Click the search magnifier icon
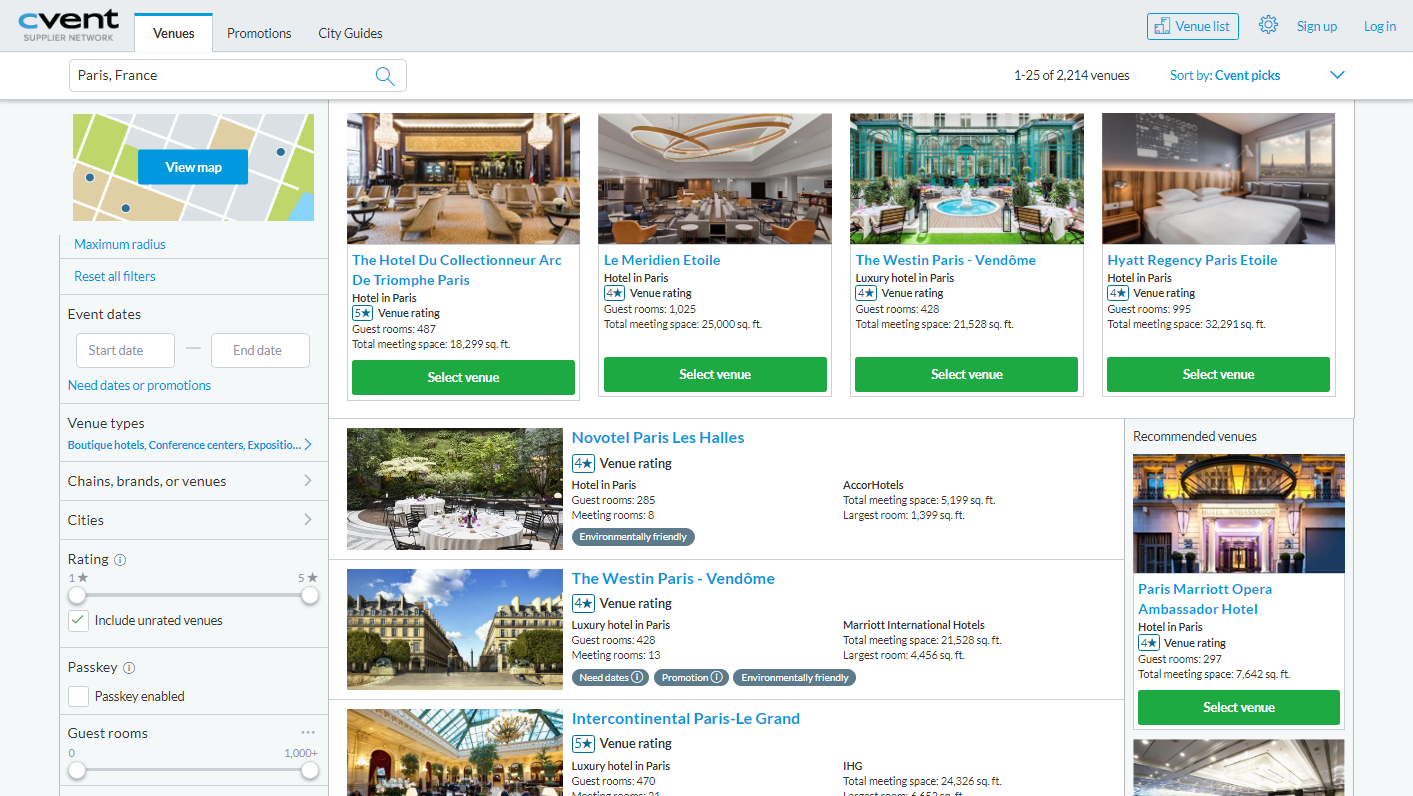This screenshot has width=1413, height=796. 385,76
